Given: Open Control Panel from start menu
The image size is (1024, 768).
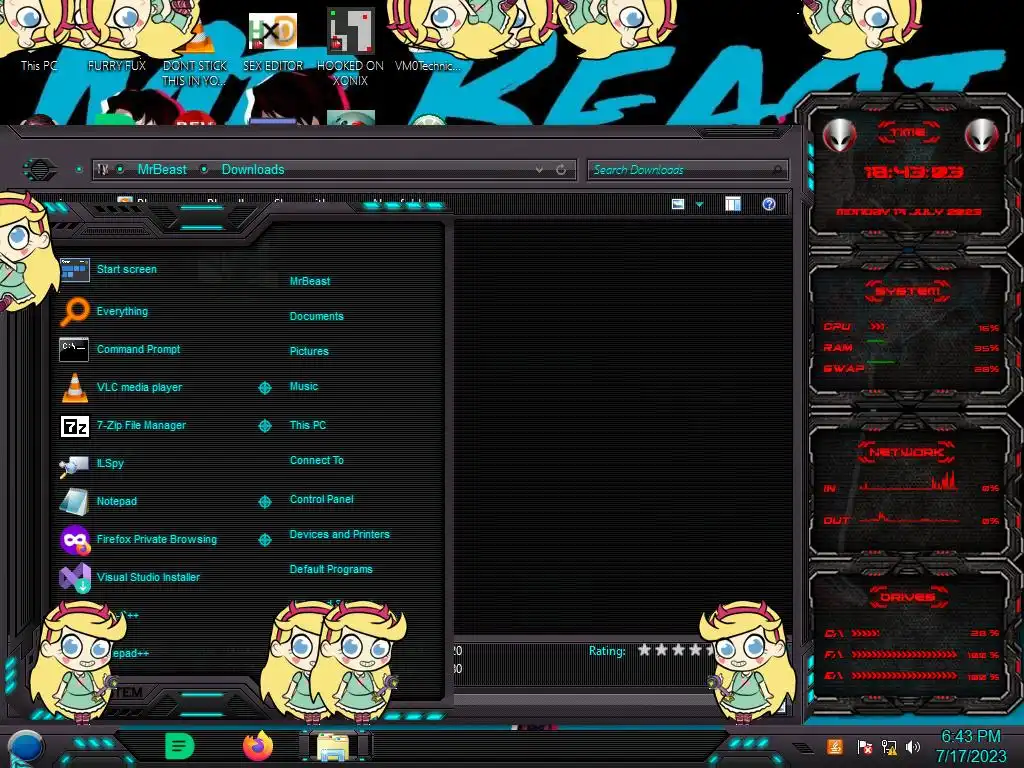Looking at the screenshot, I should pyautogui.click(x=321, y=499).
